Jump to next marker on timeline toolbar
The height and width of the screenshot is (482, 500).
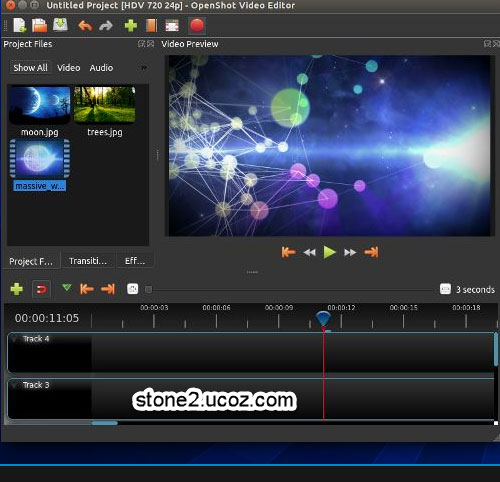(x=108, y=289)
